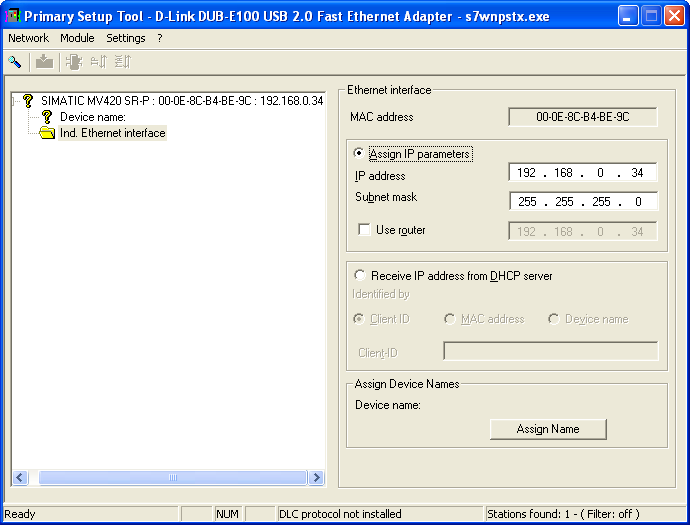Click the Assign Name button
Screen dimensions: 690x525
coord(548,429)
